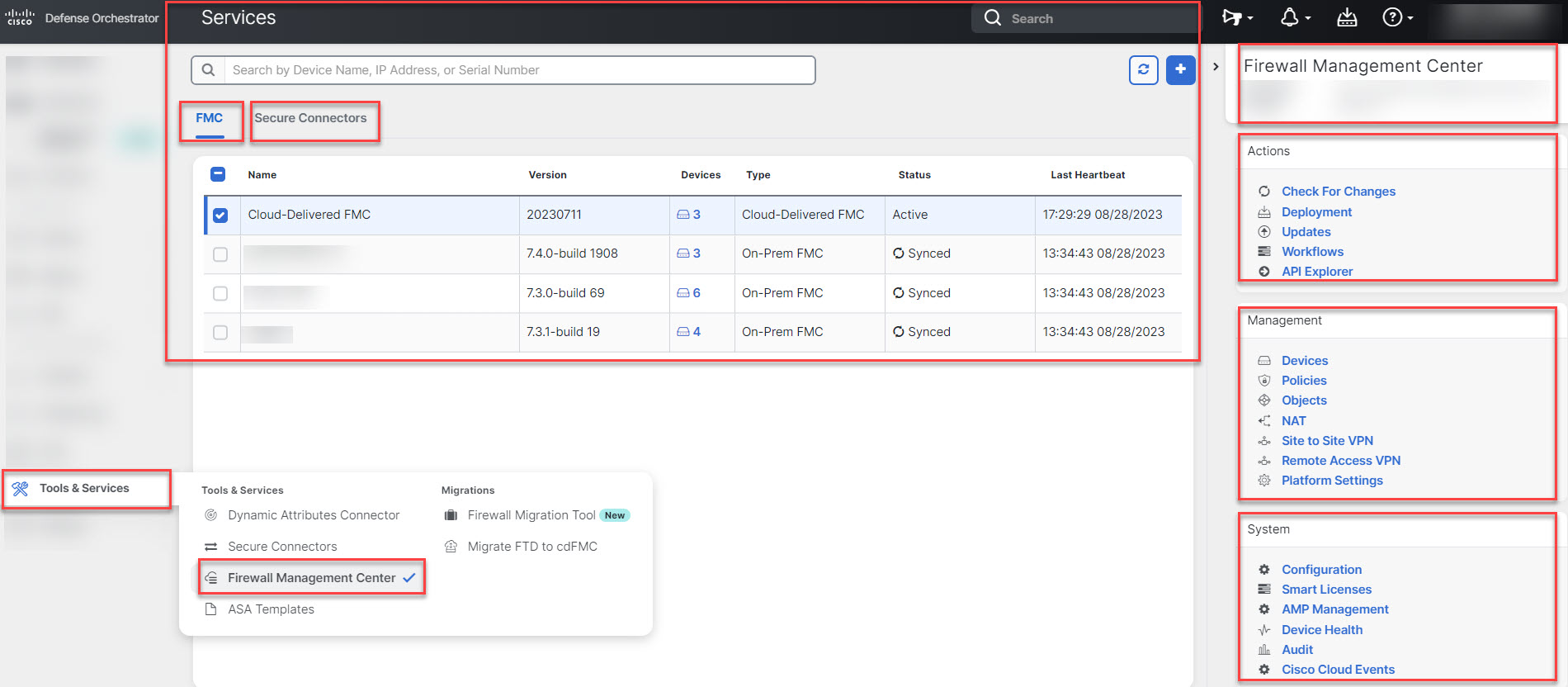Click the device name search field
Viewport: 1568px width, 687px height.
pyautogui.click(x=520, y=70)
